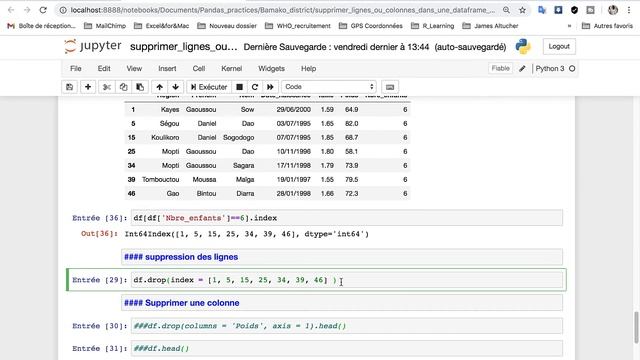Open the Widgets menu
The width and height of the screenshot is (640, 360).
(x=271, y=69)
